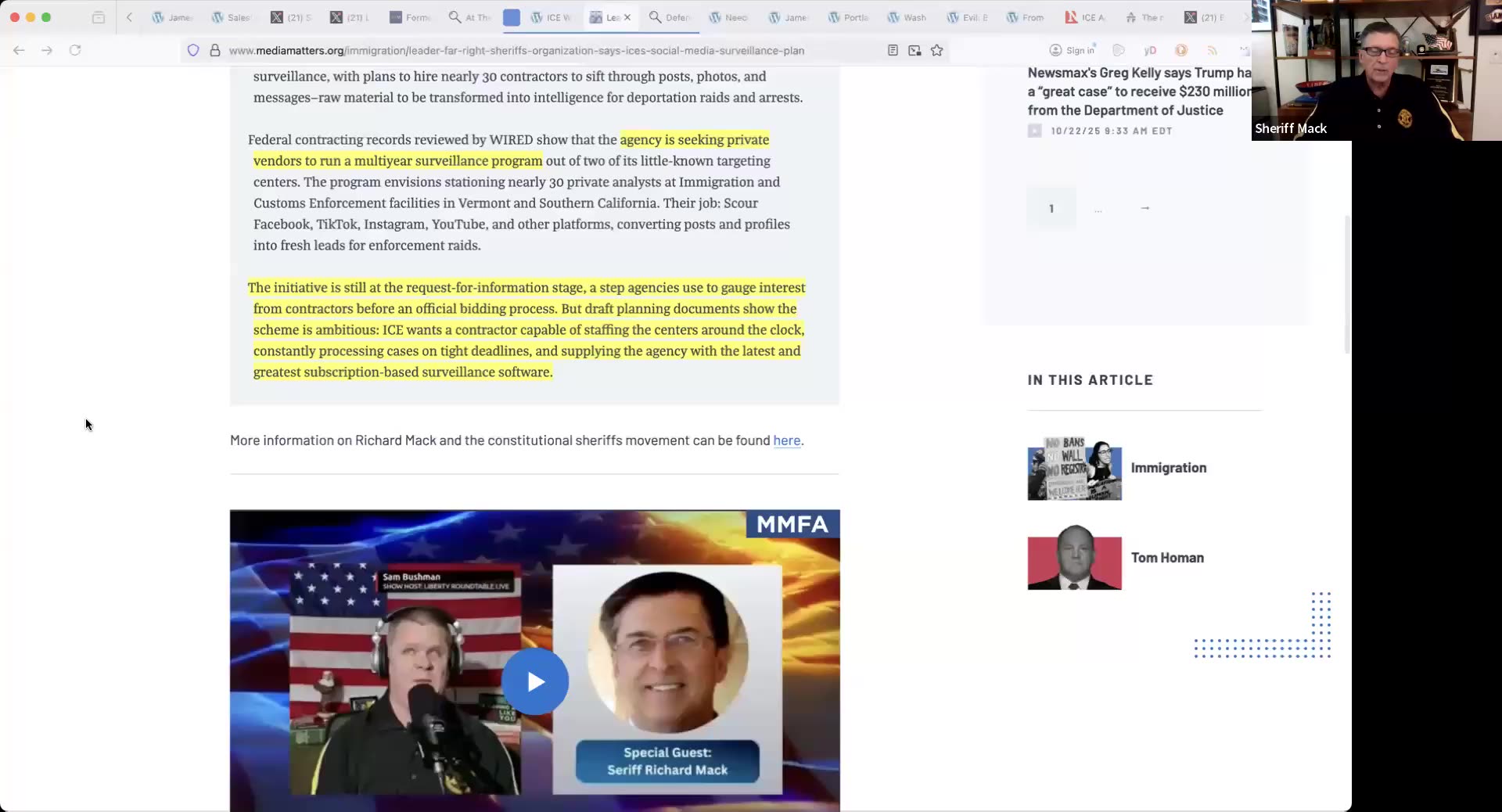1502x812 pixels.
Task: Switch to the "Portla" tab
Action: [848, 17]
